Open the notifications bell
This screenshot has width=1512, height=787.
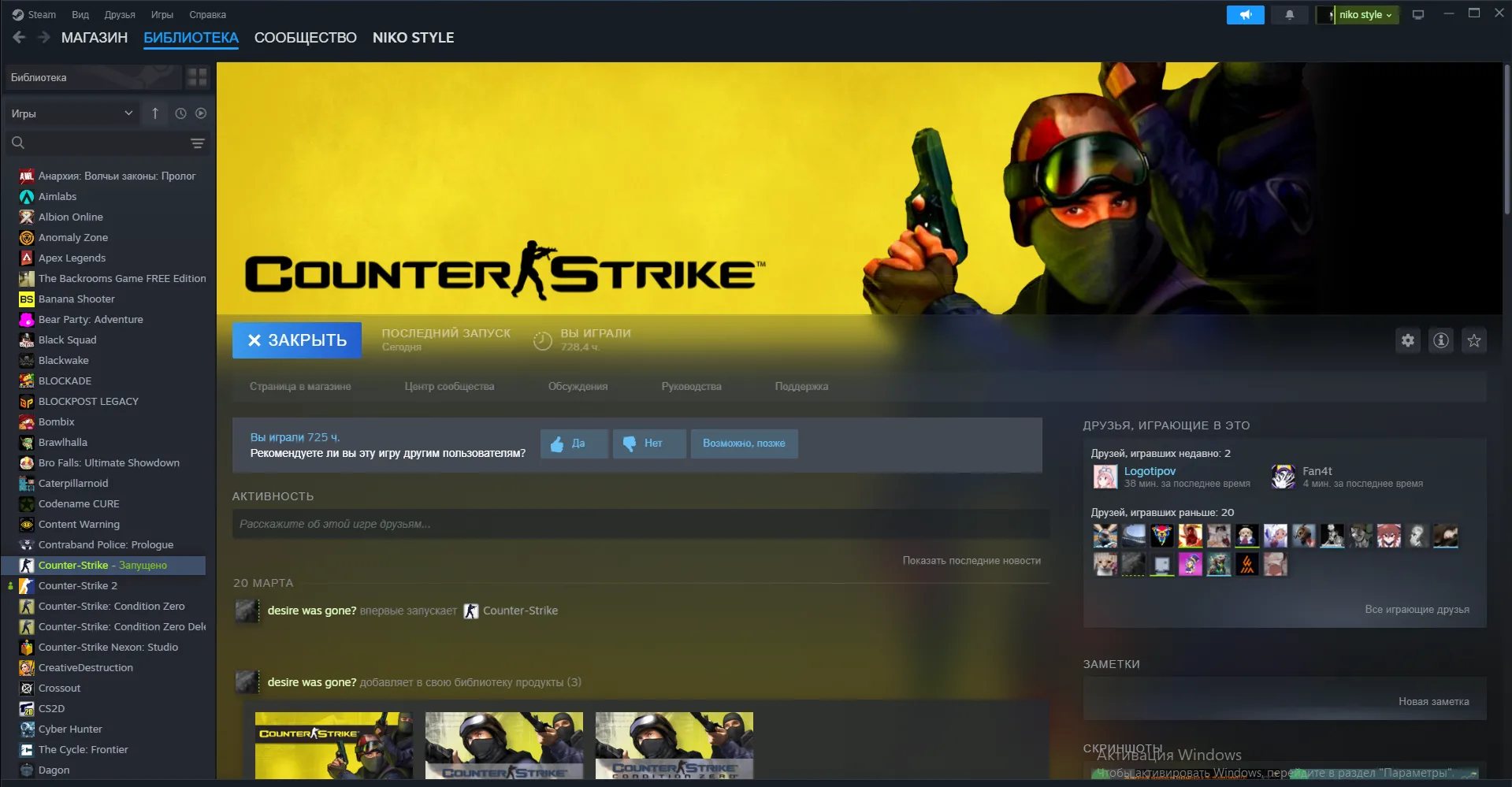pyautogui.click(x=1289, y=15)
